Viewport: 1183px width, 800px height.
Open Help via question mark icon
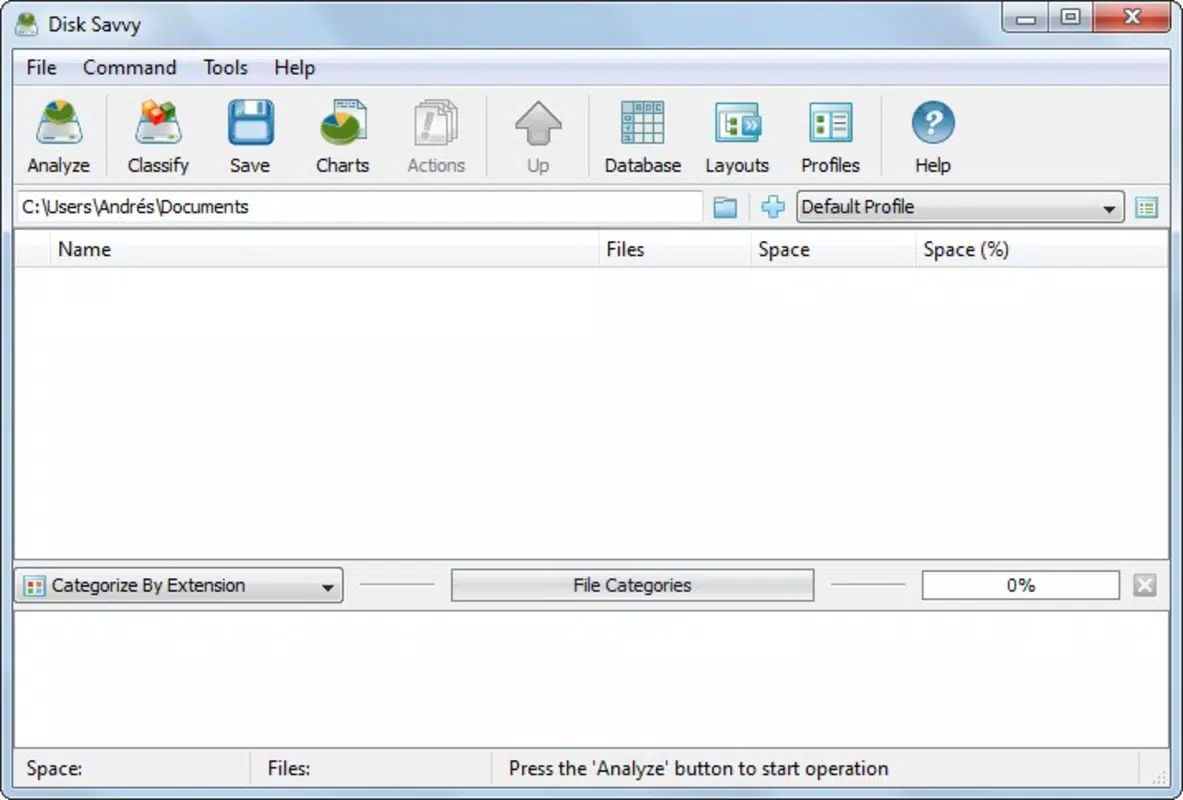coord(933,137)
